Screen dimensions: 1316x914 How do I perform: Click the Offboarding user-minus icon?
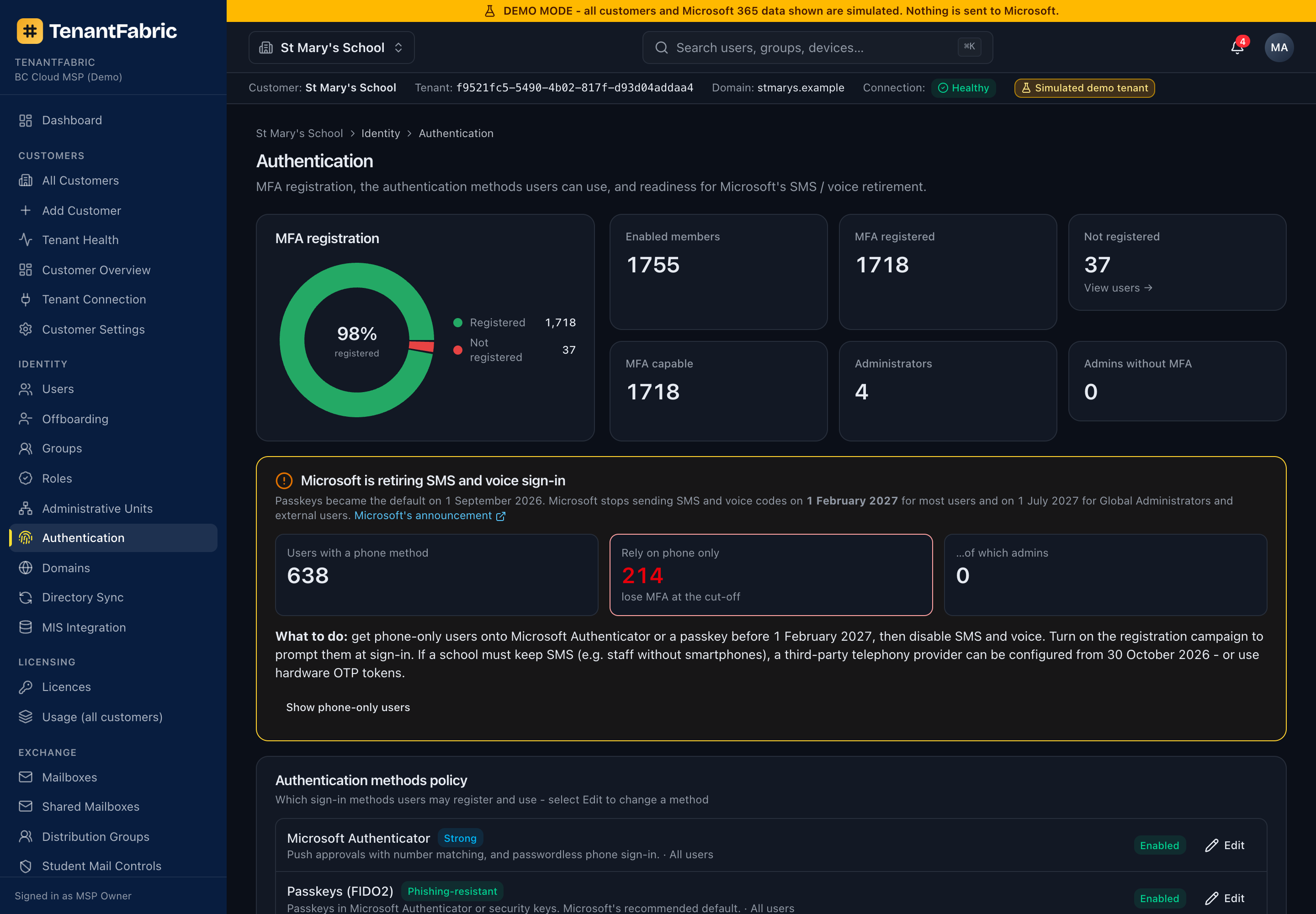pyautogui.click(x=26, y=419)
